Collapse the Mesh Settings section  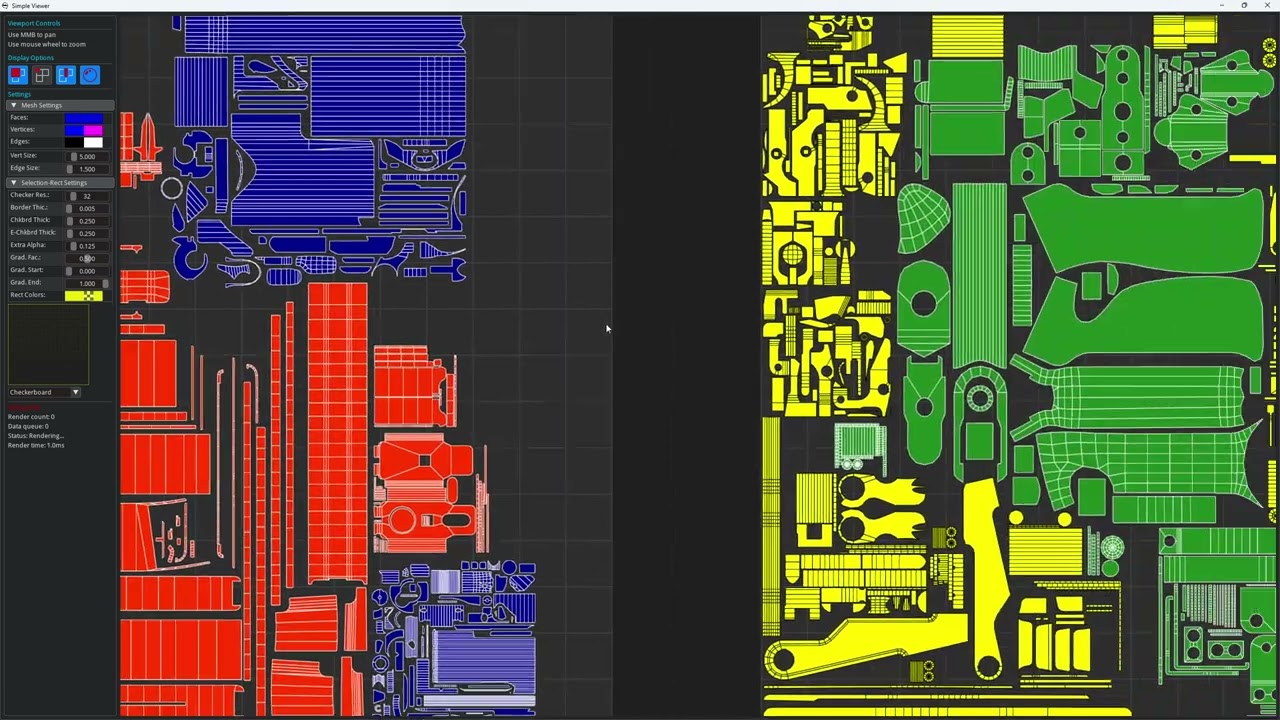60,105
